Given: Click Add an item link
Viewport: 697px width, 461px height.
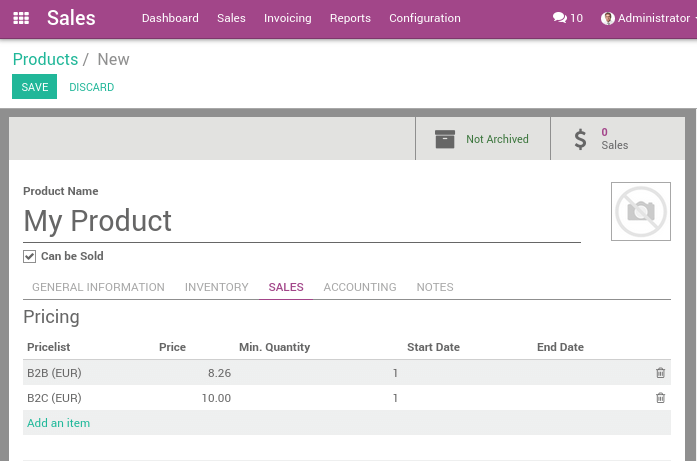Looking at the screenshot, I should tap(58, 423).
